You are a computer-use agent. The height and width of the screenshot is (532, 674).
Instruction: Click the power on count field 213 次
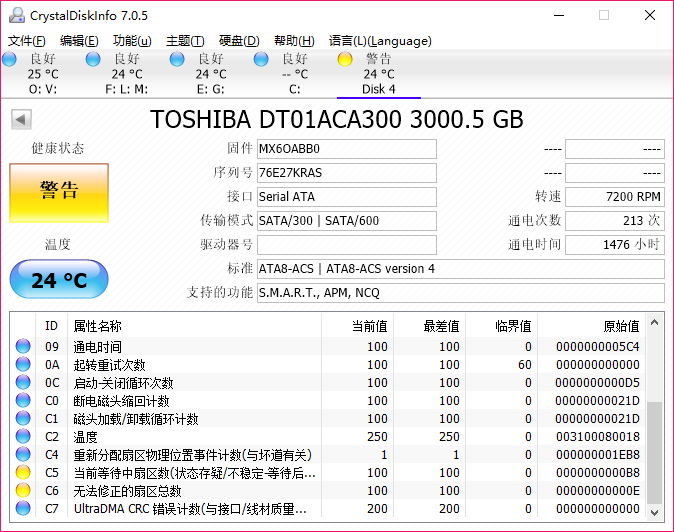(x=615, y=221)
